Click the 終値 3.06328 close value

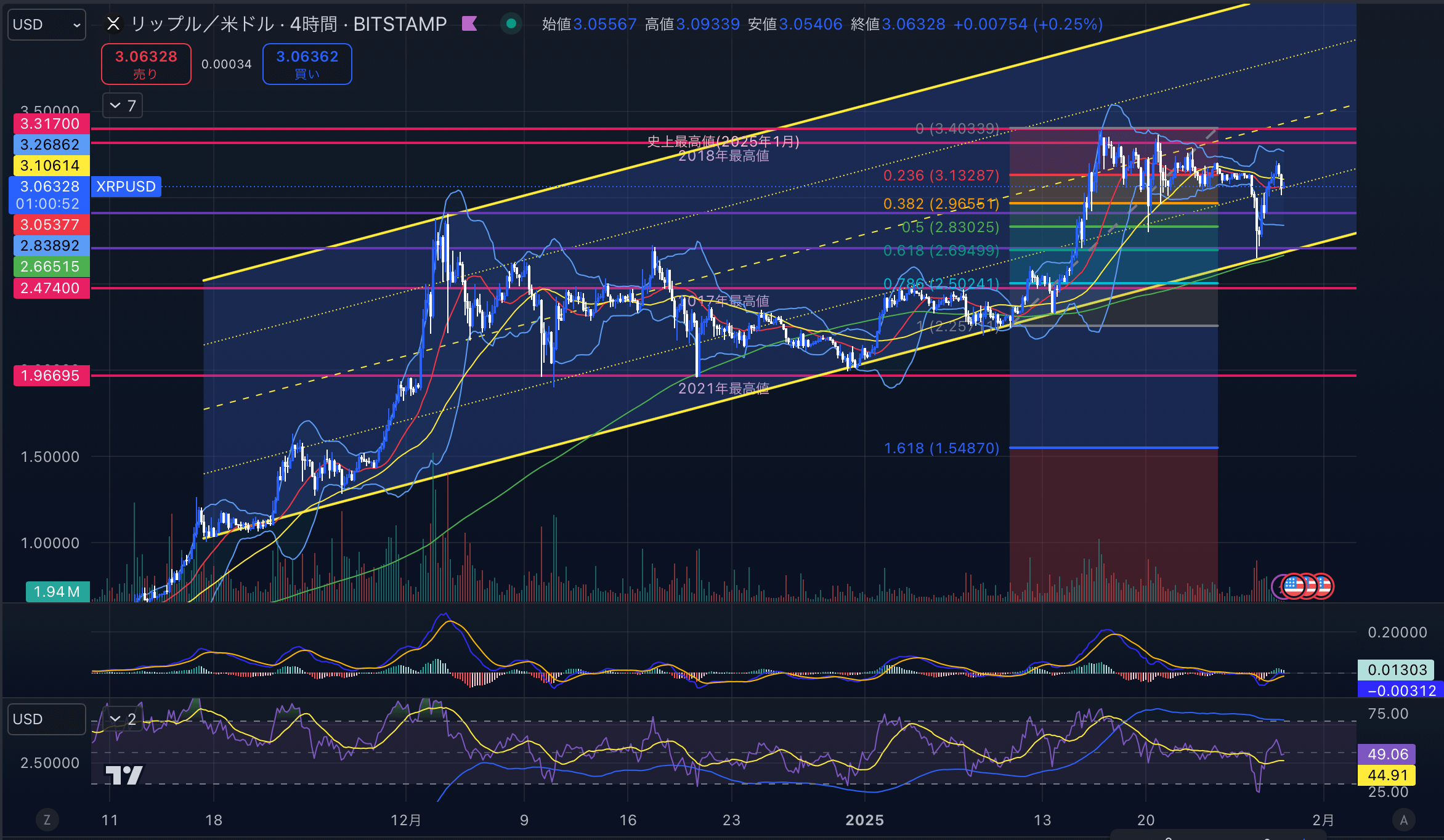click(x=898, y=24)
